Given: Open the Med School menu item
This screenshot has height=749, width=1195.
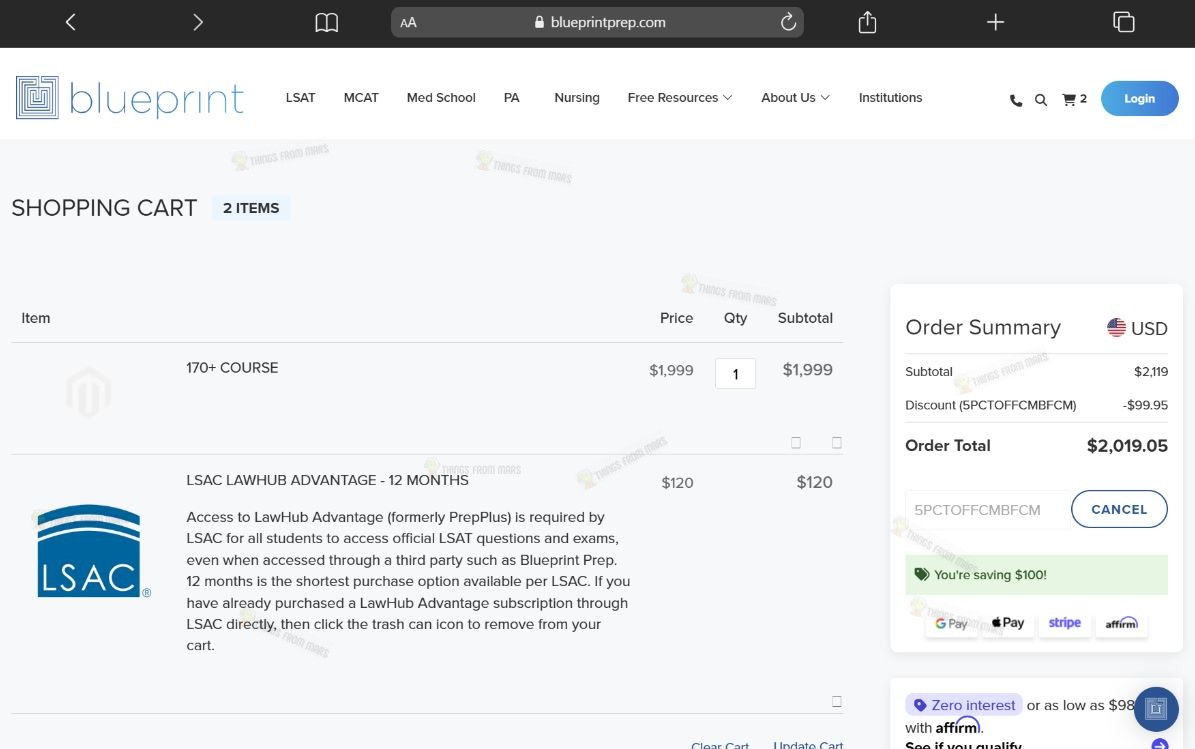Looking at the screenshot, I should click(441, 98).
